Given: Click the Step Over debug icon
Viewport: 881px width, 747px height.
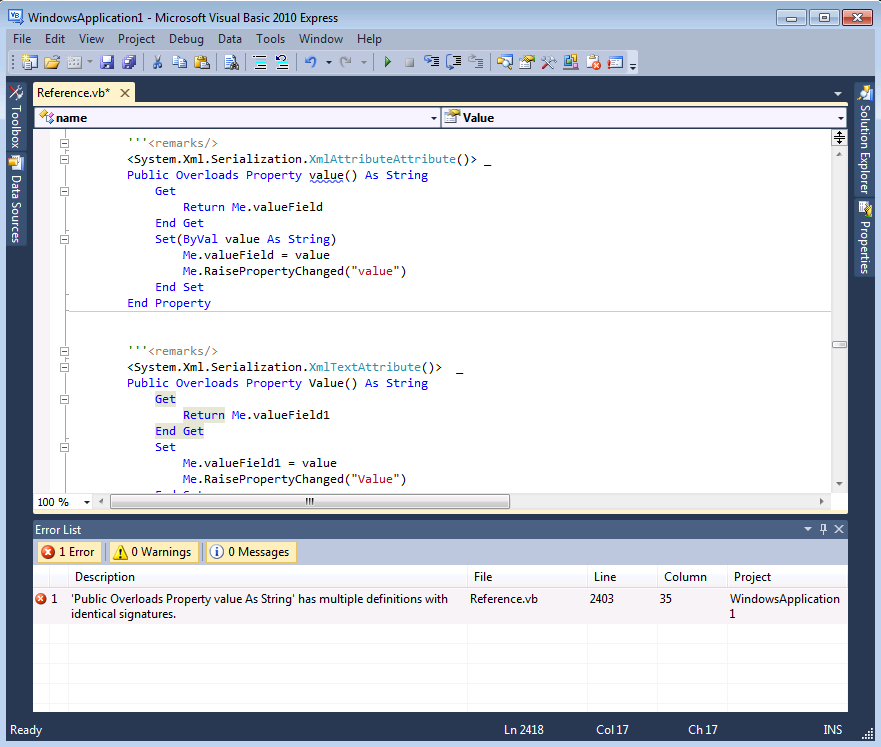Looking at the screenshot, I should pos(453,62).
